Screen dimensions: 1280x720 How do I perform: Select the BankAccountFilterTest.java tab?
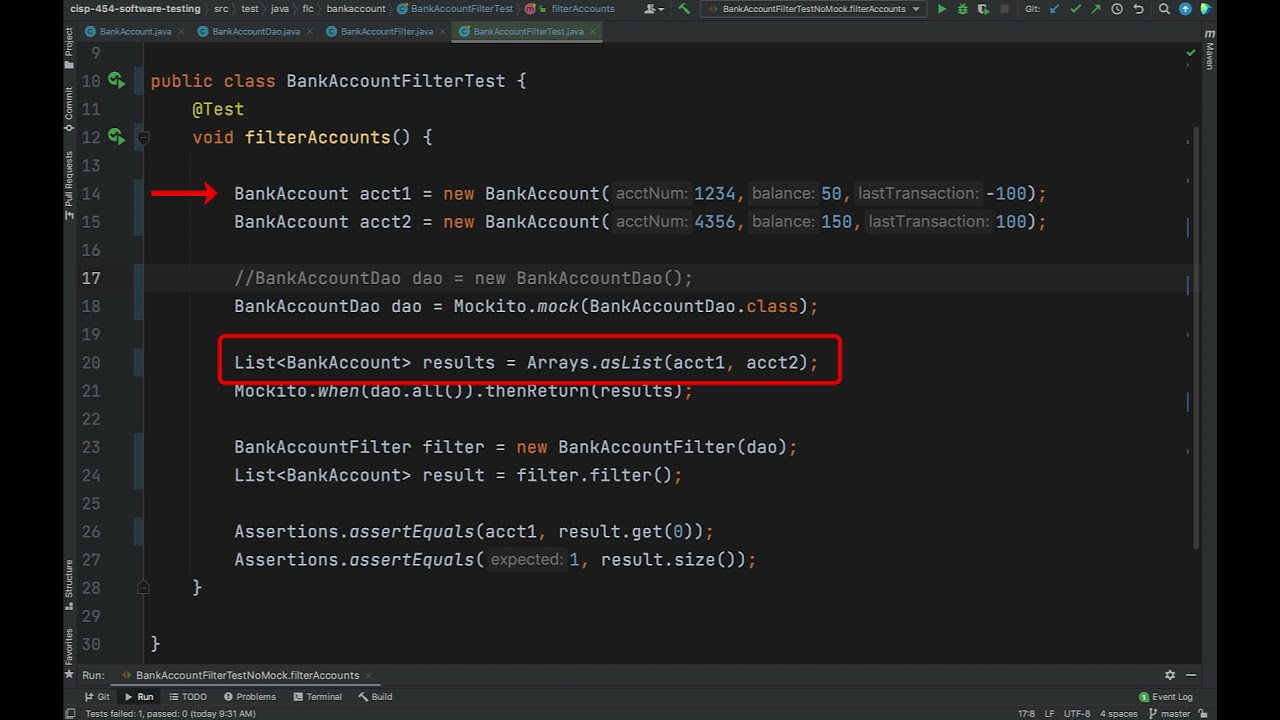[x=527, y=31]
